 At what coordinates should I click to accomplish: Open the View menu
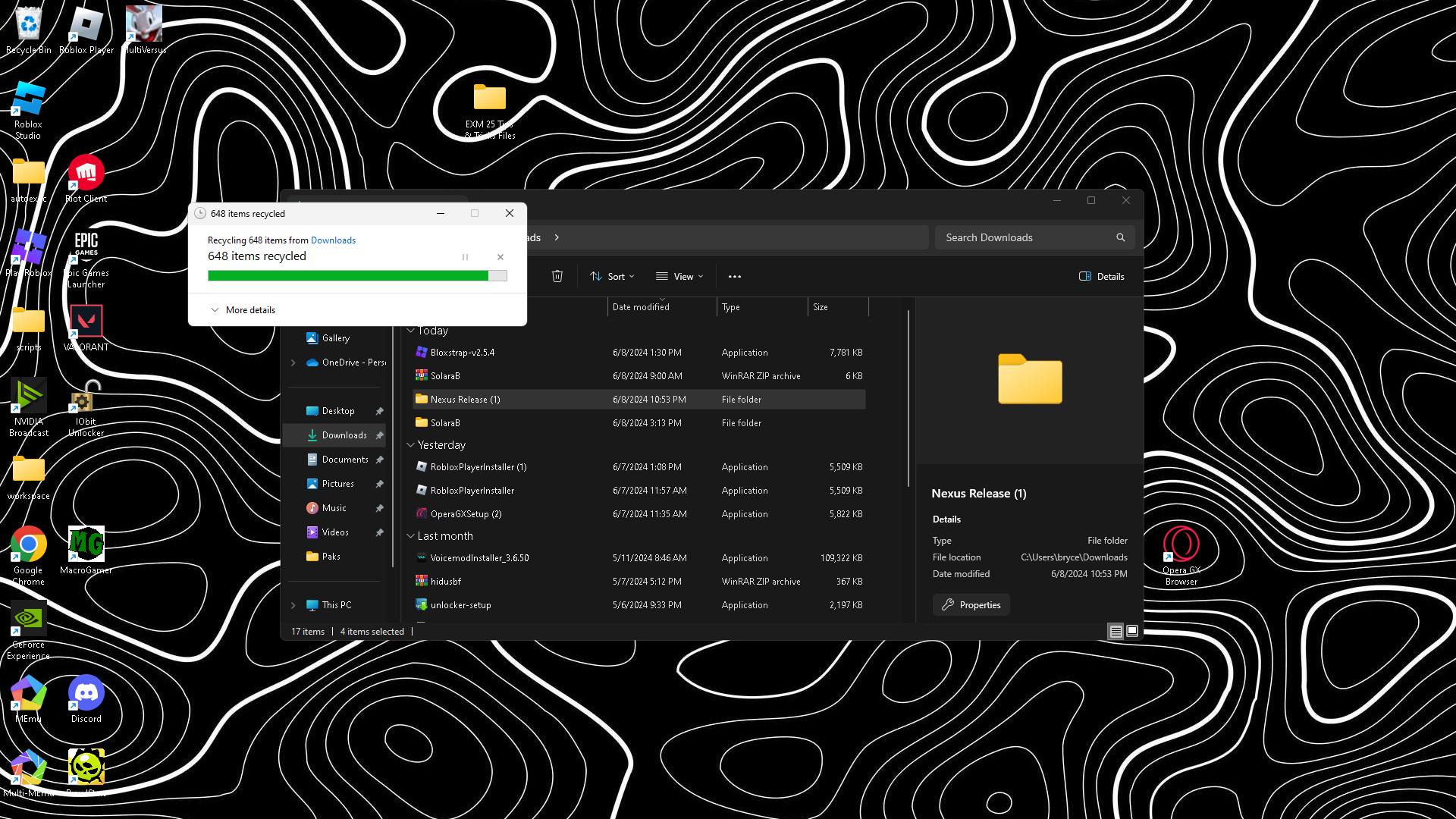click(x=679, y=277)
